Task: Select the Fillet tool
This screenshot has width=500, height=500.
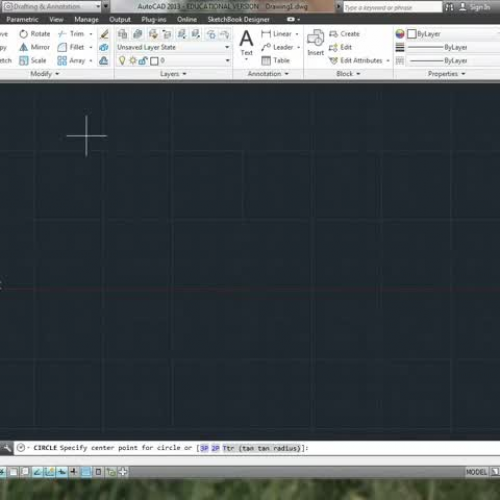Action: tap(71, 47)
